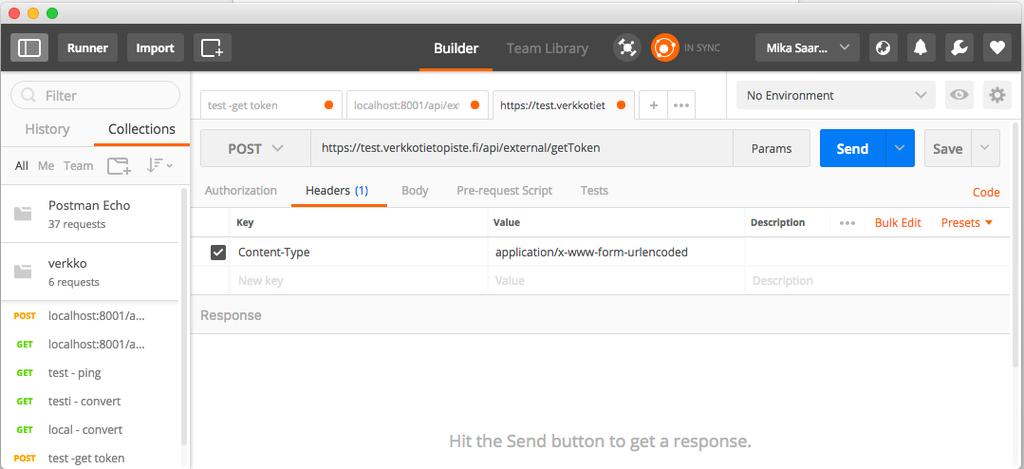Open the No Environment selector
The image size is (1024, 469).
[x=836, y=95]
